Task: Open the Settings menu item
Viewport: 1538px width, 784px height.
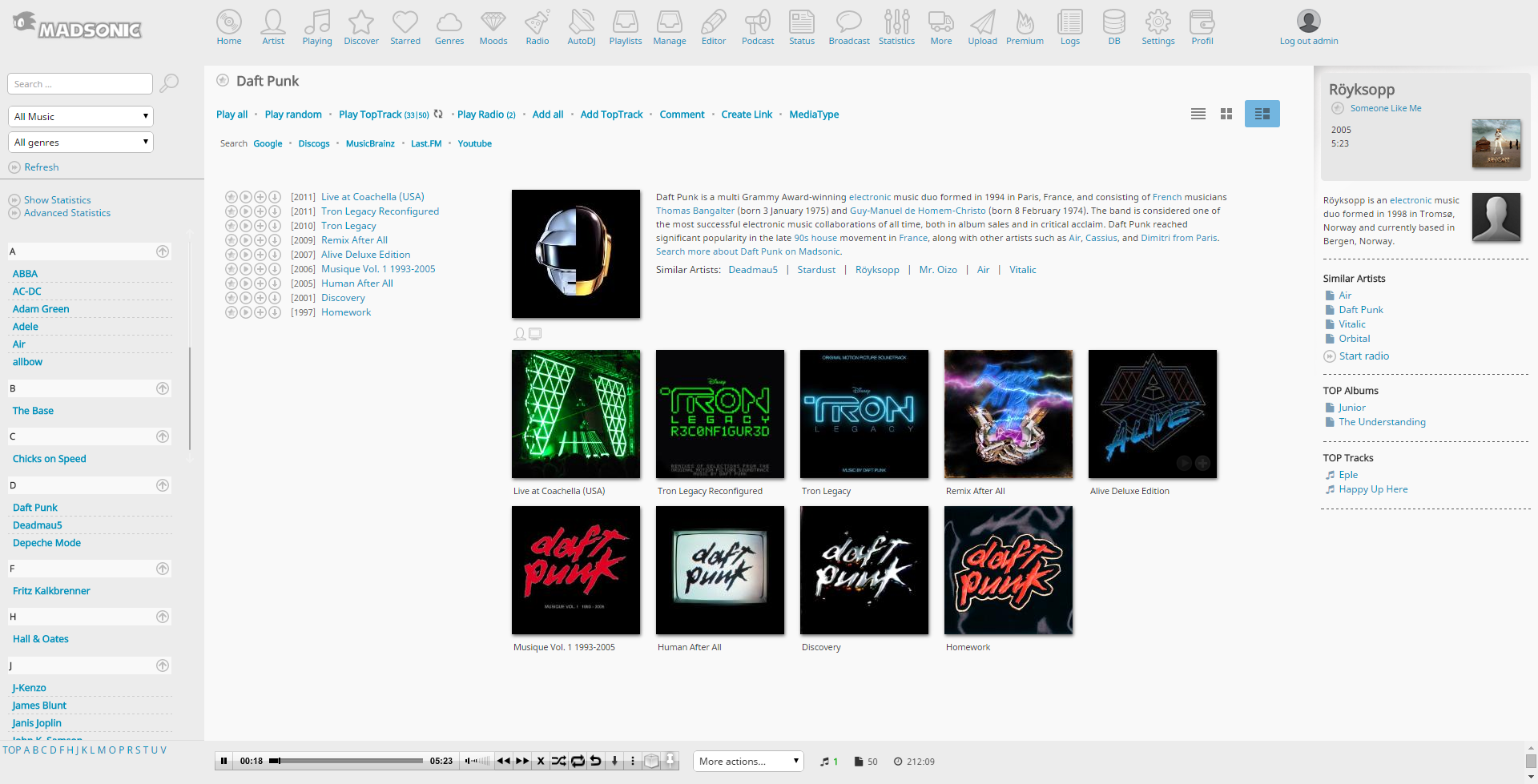Action: click(1158, 27)
